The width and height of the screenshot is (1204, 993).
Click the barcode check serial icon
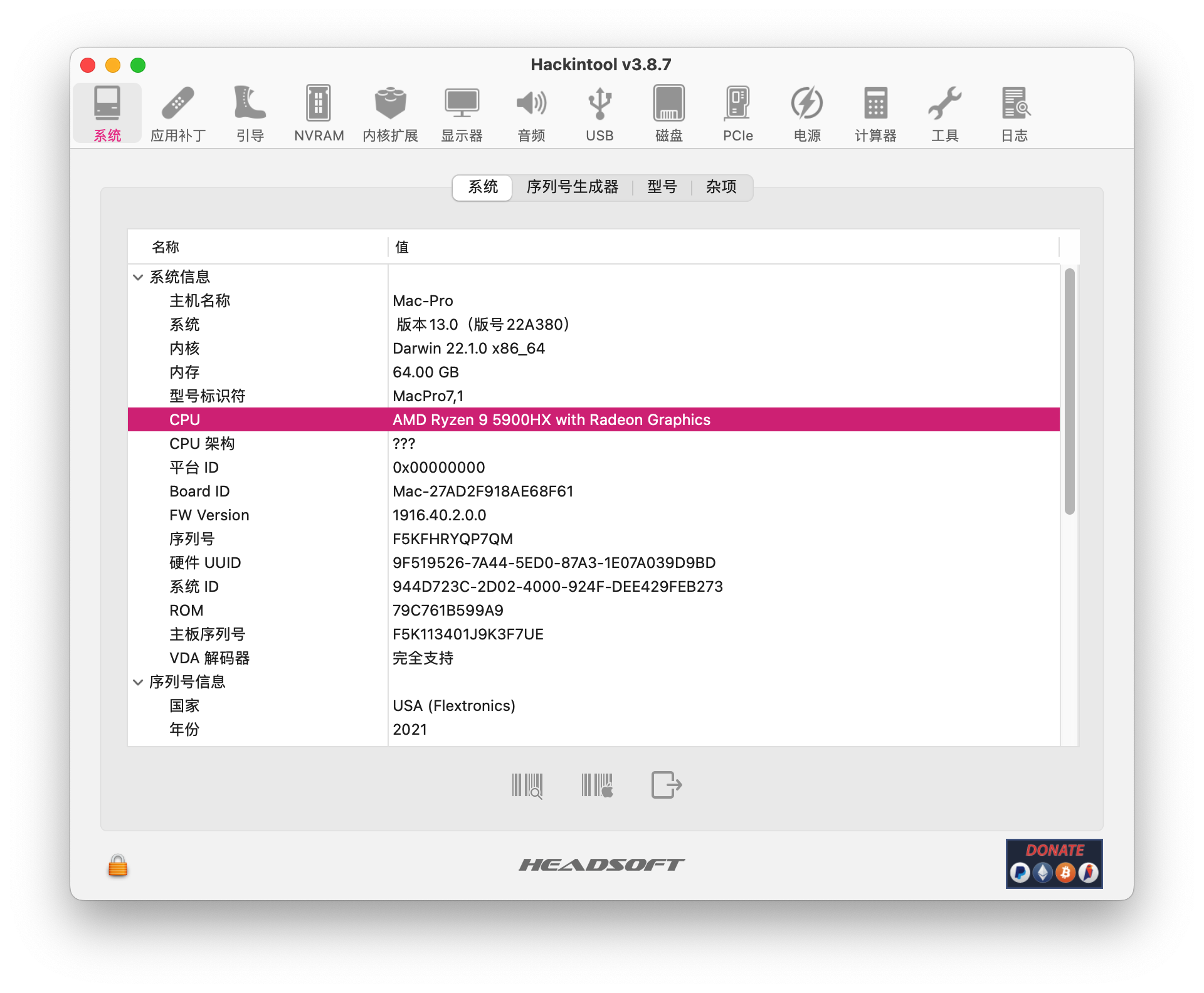(x=527, y=785)
